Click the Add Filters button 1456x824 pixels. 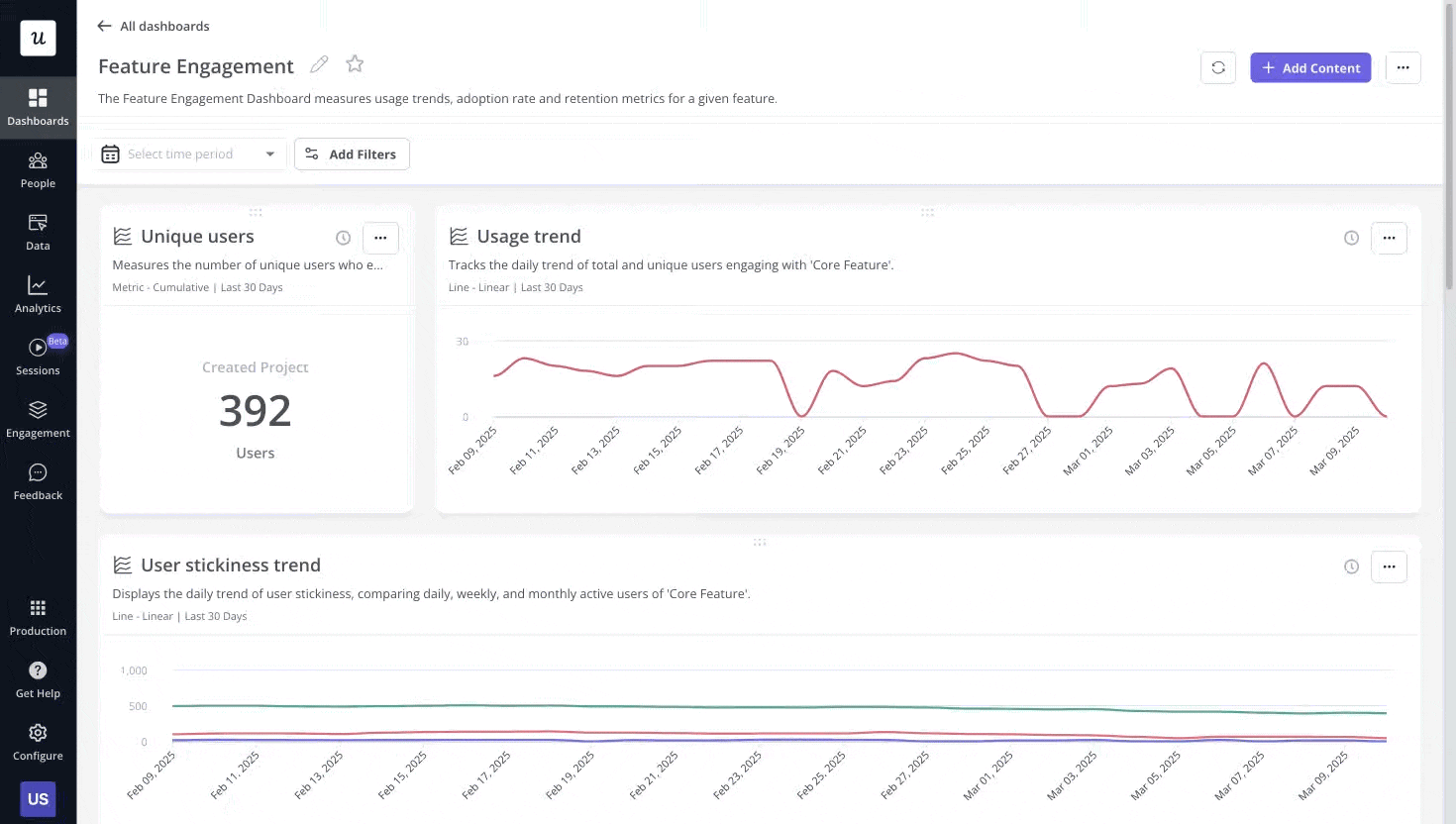click(352, 154)
